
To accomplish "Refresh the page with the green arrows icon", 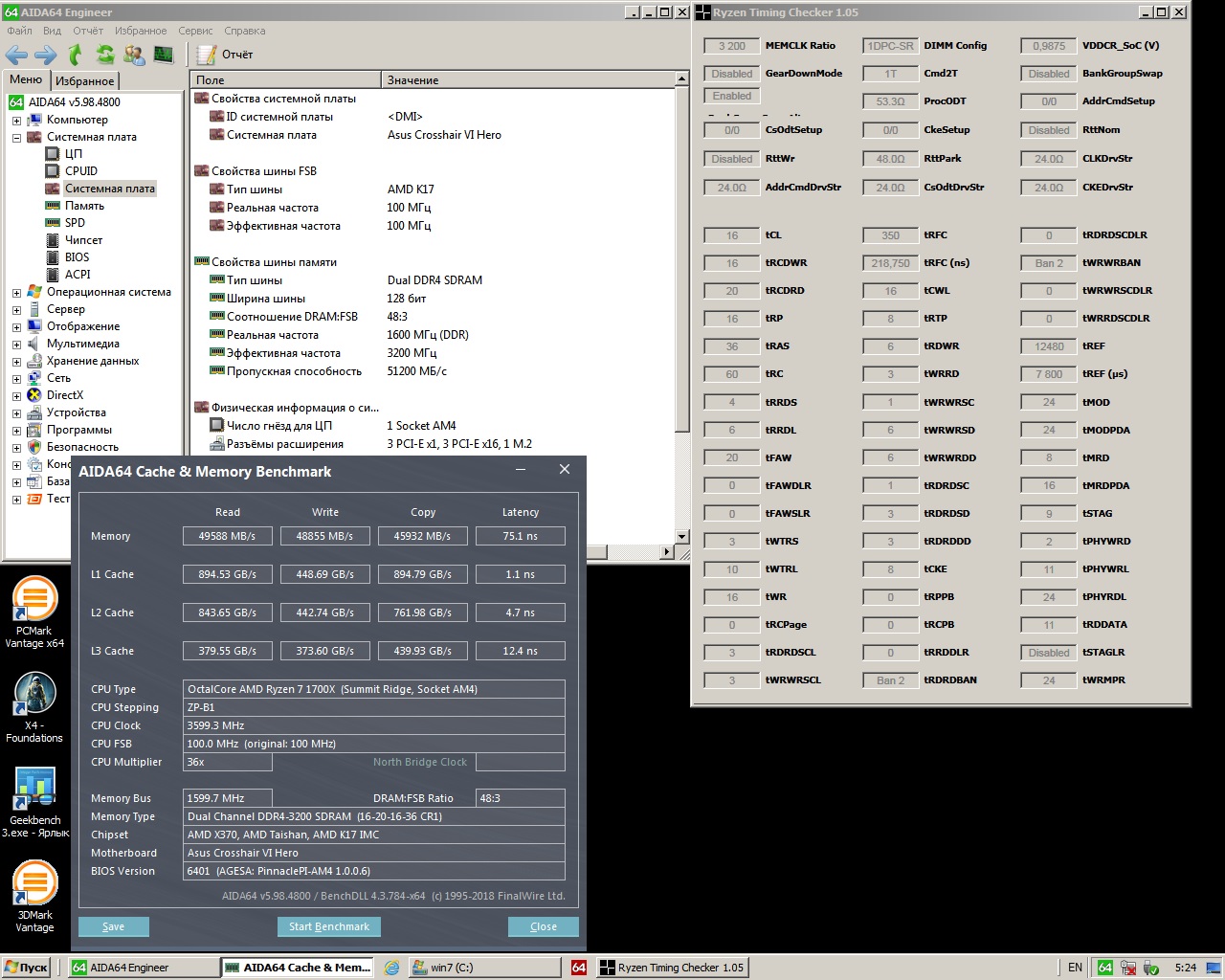I will [x=105, y=55].
